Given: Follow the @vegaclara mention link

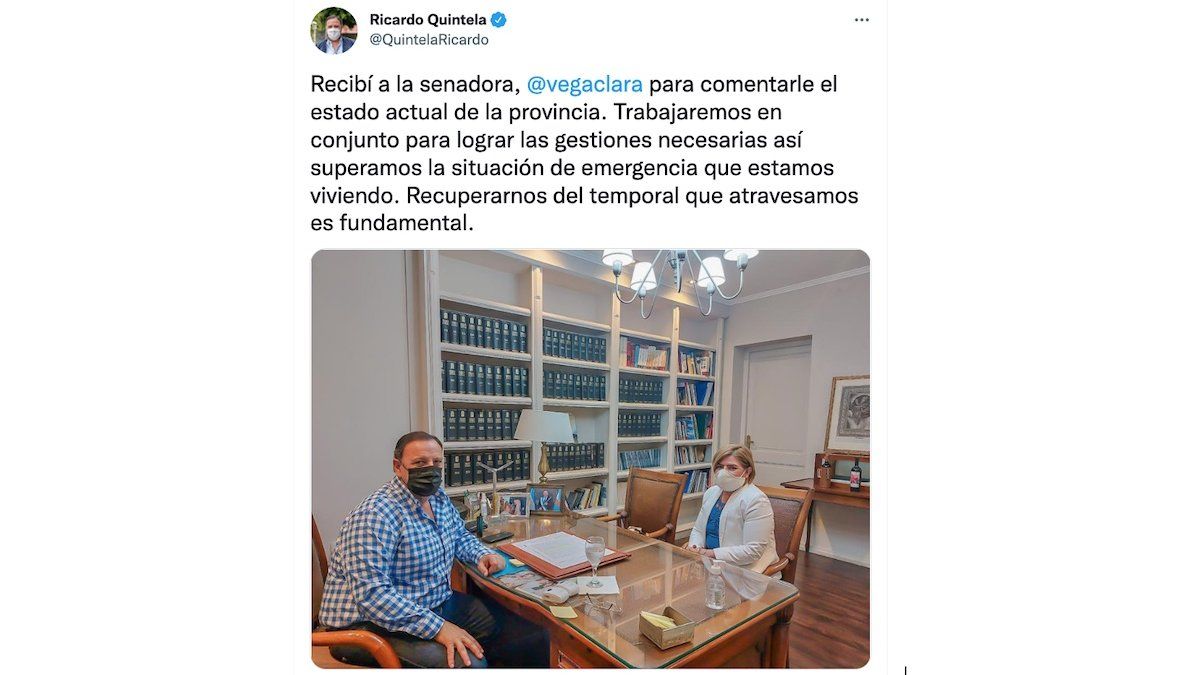Looking at the screenshot, I should [x=585, y=84].
